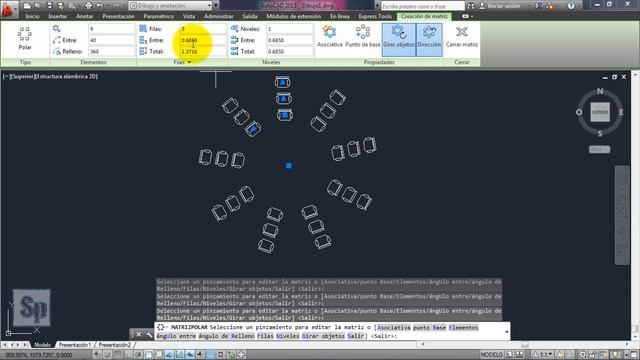
Task: Click the Niveles count field showing 1
Action: (x=290, y=29)
